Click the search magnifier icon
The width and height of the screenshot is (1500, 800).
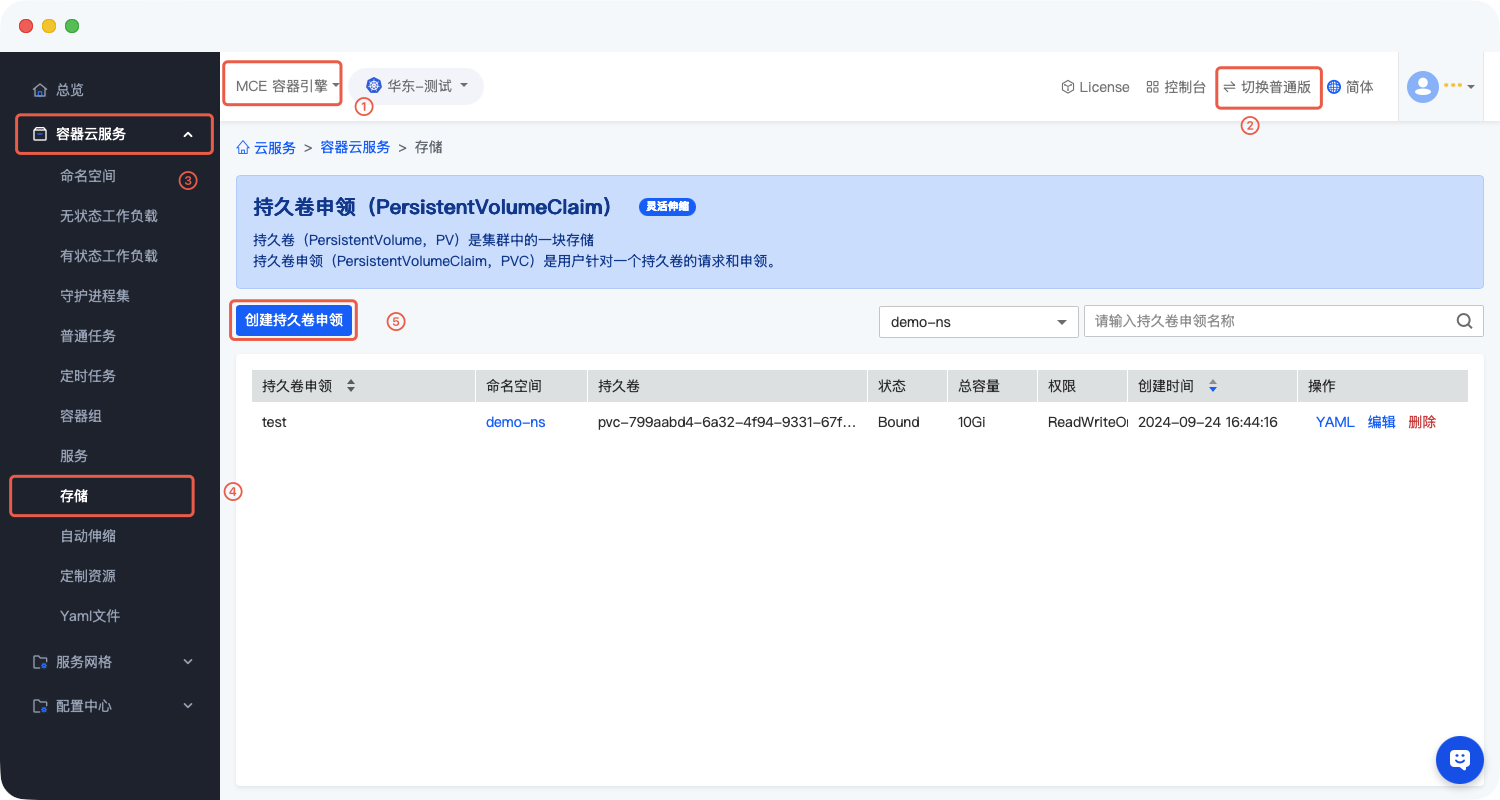point(1464,321)
